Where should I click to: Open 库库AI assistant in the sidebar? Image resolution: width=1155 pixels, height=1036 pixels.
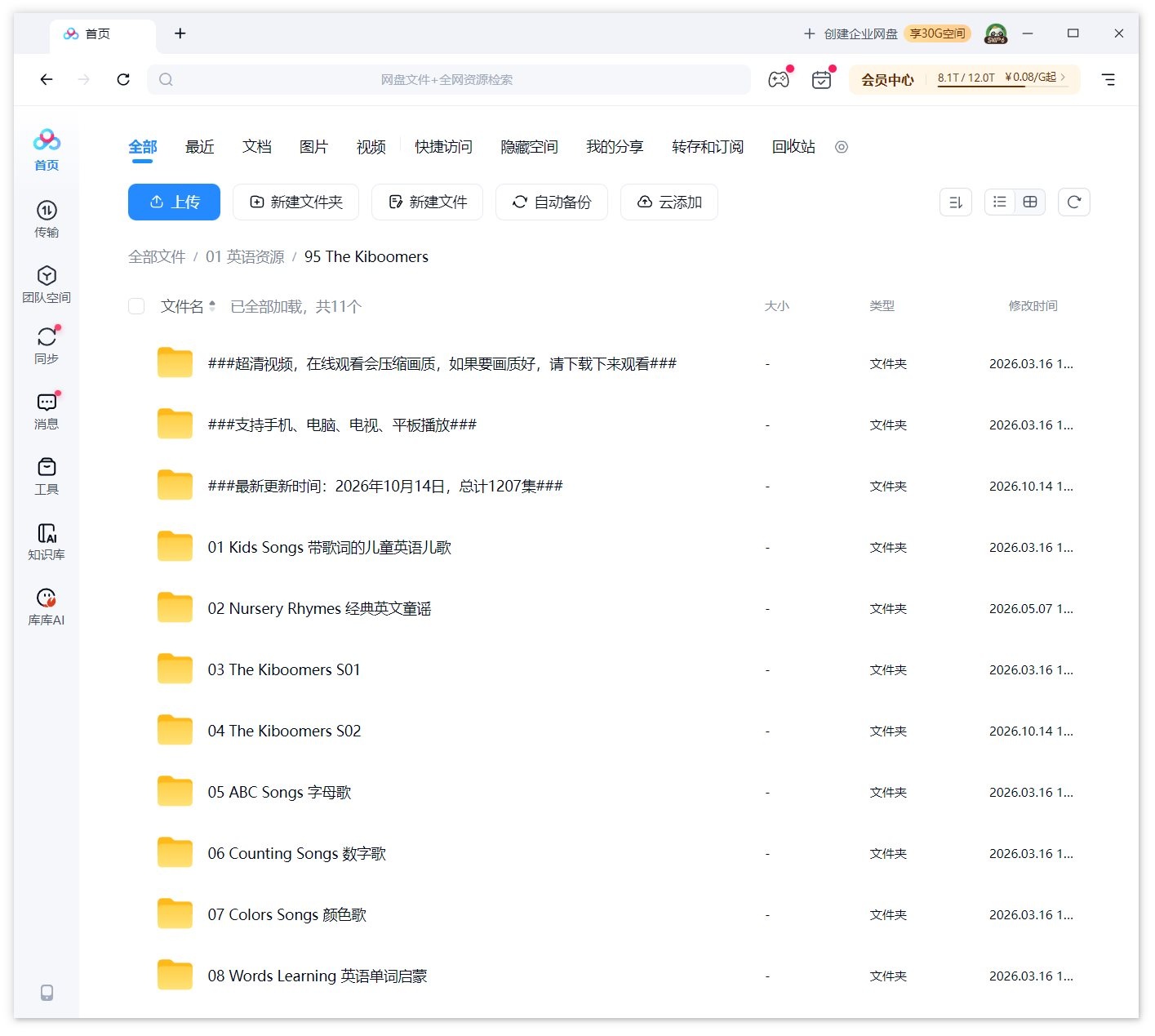click(47, 607)
